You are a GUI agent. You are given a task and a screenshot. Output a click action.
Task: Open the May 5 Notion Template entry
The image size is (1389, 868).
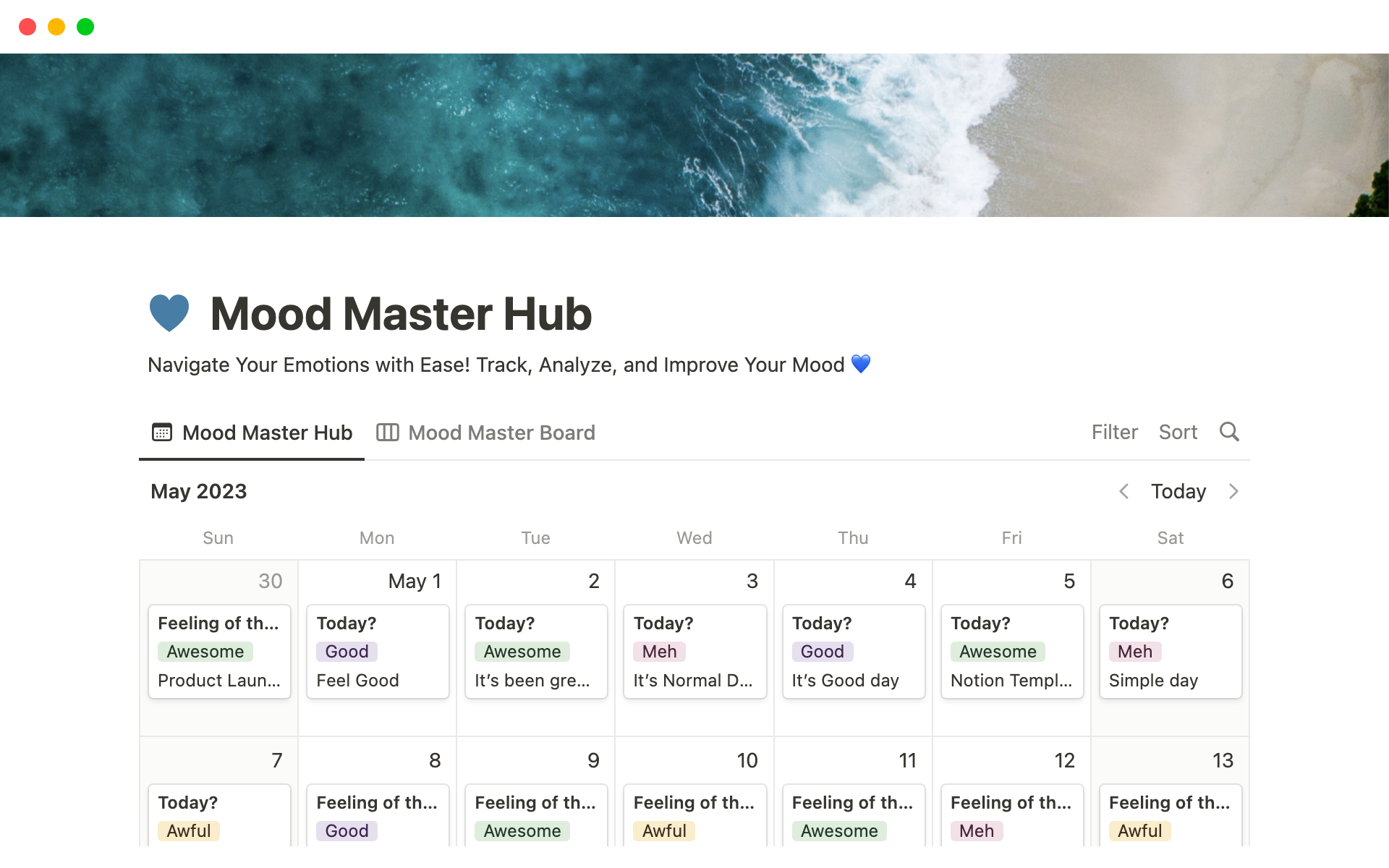[x=1011, y=652]
